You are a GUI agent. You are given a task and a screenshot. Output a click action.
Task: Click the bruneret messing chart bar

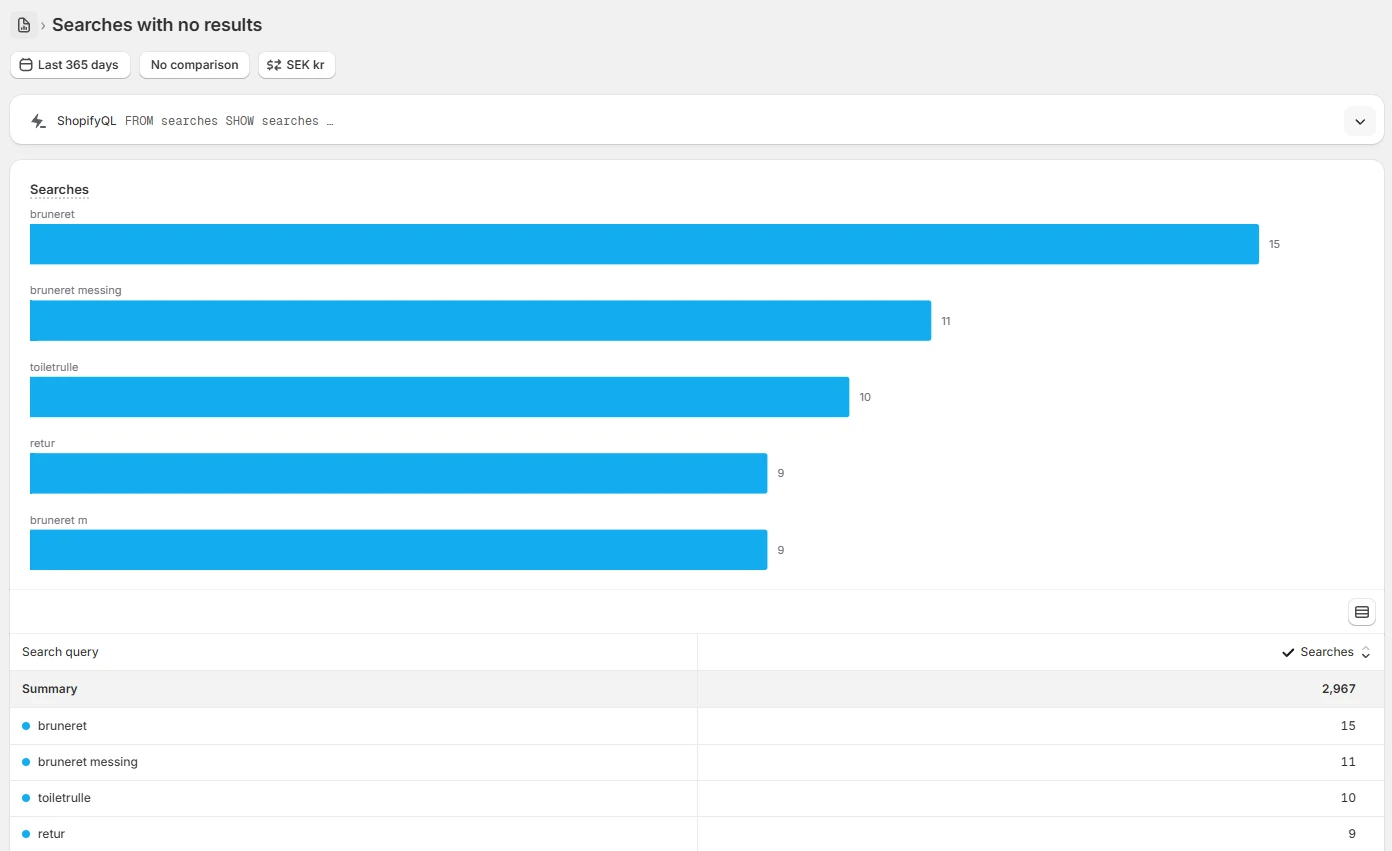pyautogui.click(x=480, y=321)
